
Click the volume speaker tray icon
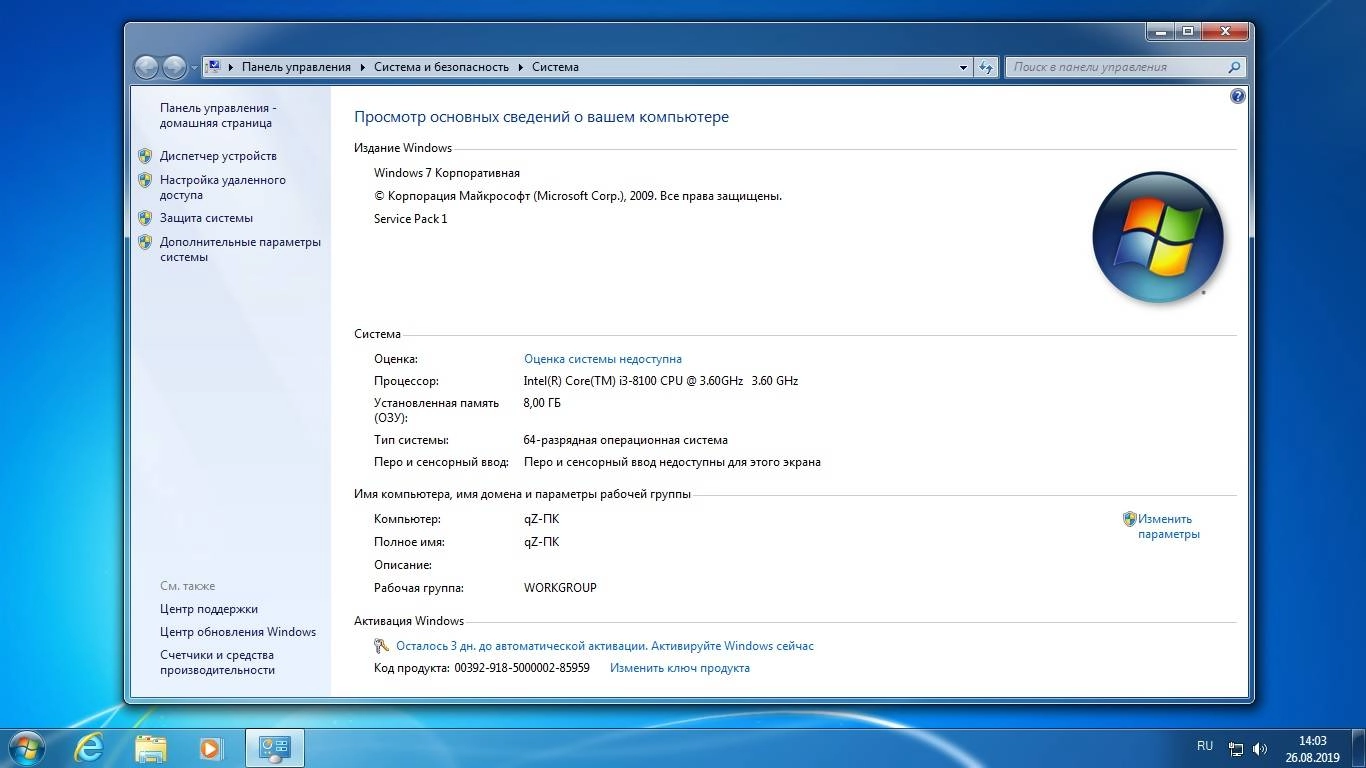(1260, 748)
